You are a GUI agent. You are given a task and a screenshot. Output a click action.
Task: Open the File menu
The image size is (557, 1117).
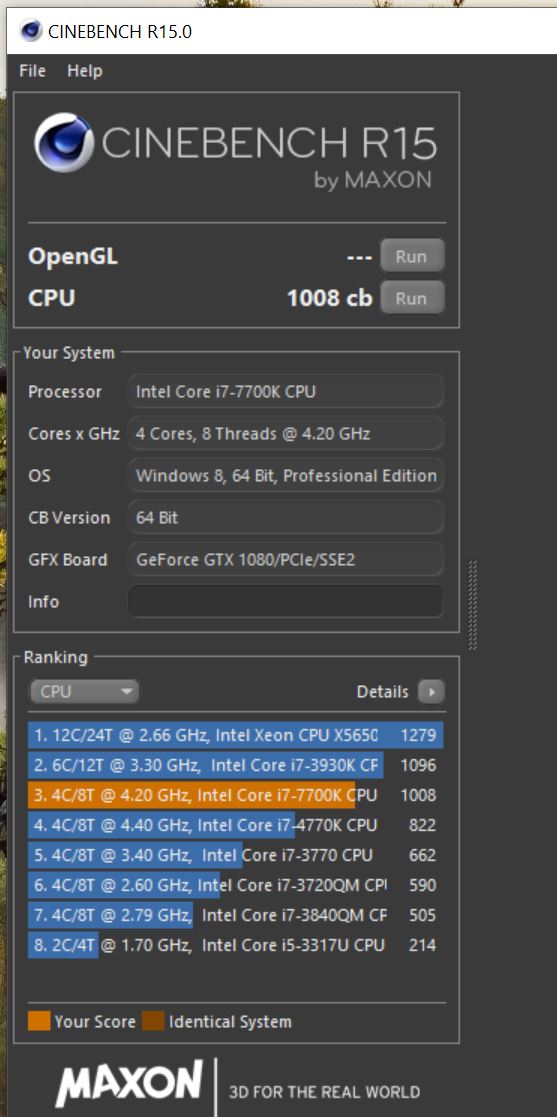click(33, 71)
